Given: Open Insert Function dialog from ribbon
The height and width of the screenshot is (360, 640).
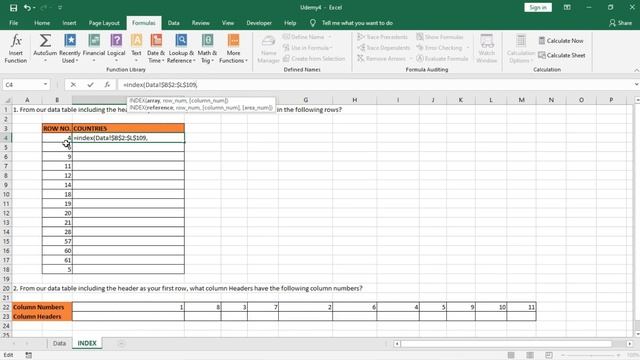Looking at the screenshot, I should point(16,49).
